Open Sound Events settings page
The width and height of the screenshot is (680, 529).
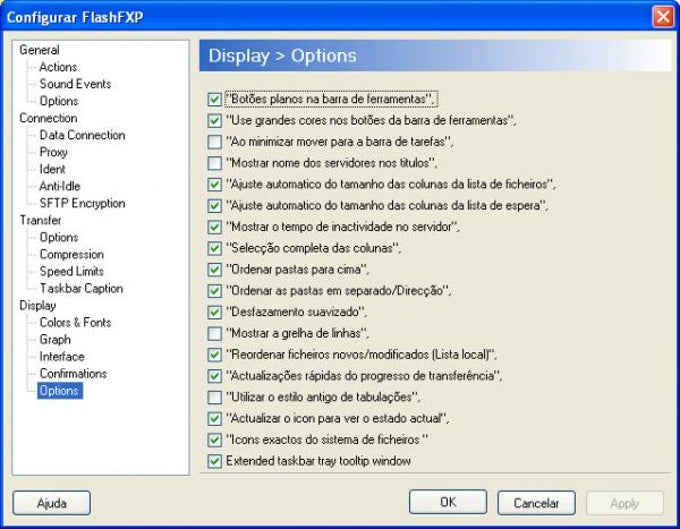(75, 84)
